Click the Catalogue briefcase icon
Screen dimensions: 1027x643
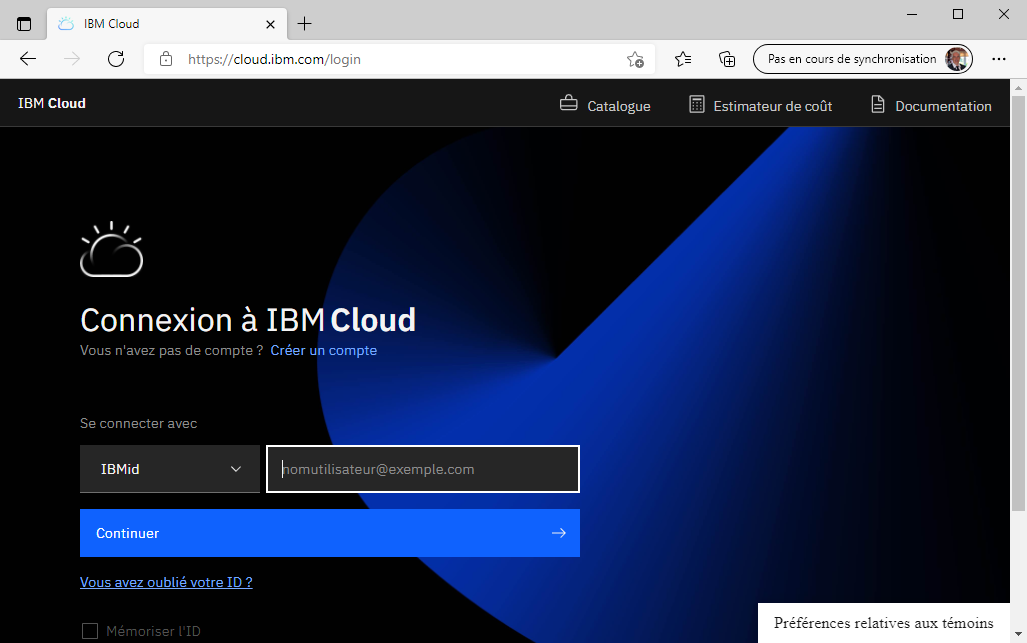(x=568, y=104)
